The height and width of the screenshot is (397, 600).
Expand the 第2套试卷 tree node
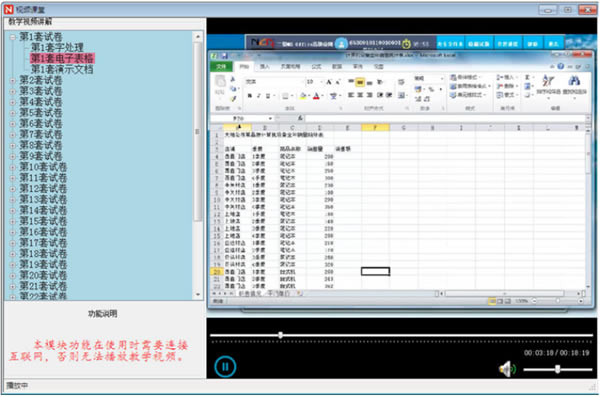click(x=13, y=80)
